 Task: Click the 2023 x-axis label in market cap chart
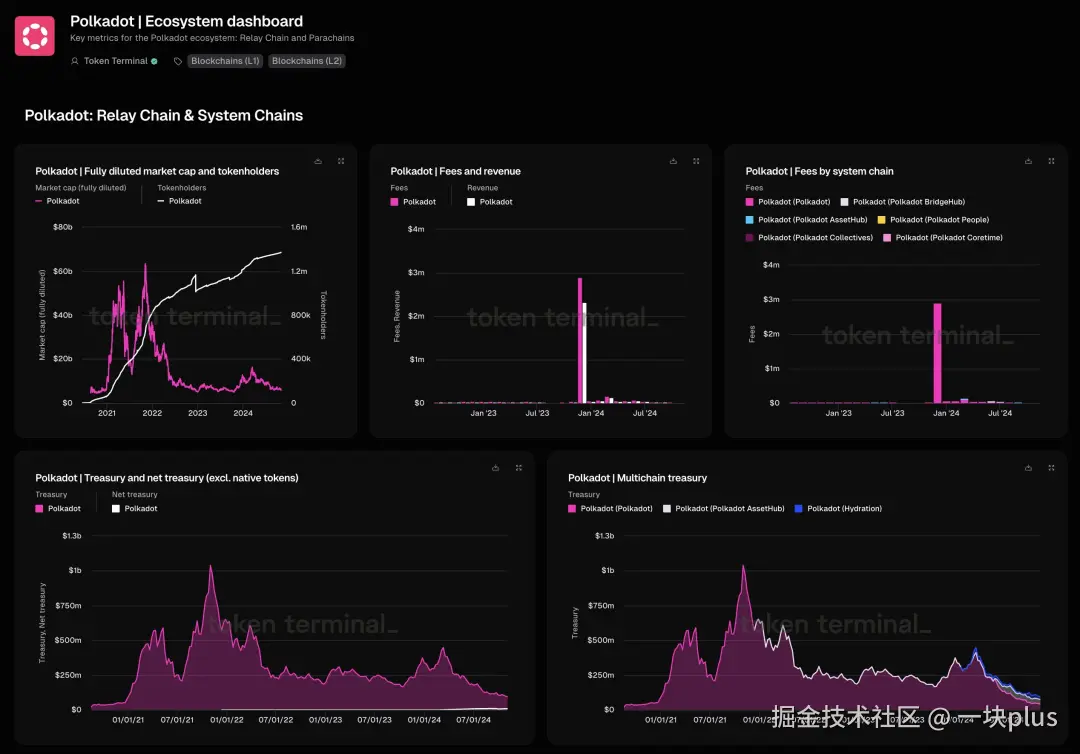pos(198,413)
